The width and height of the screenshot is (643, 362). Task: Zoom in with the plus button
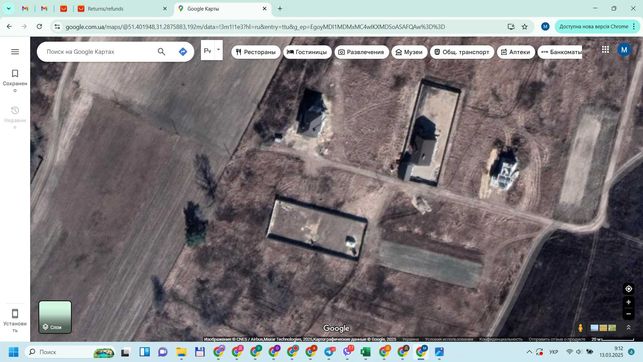pos(628,302)
